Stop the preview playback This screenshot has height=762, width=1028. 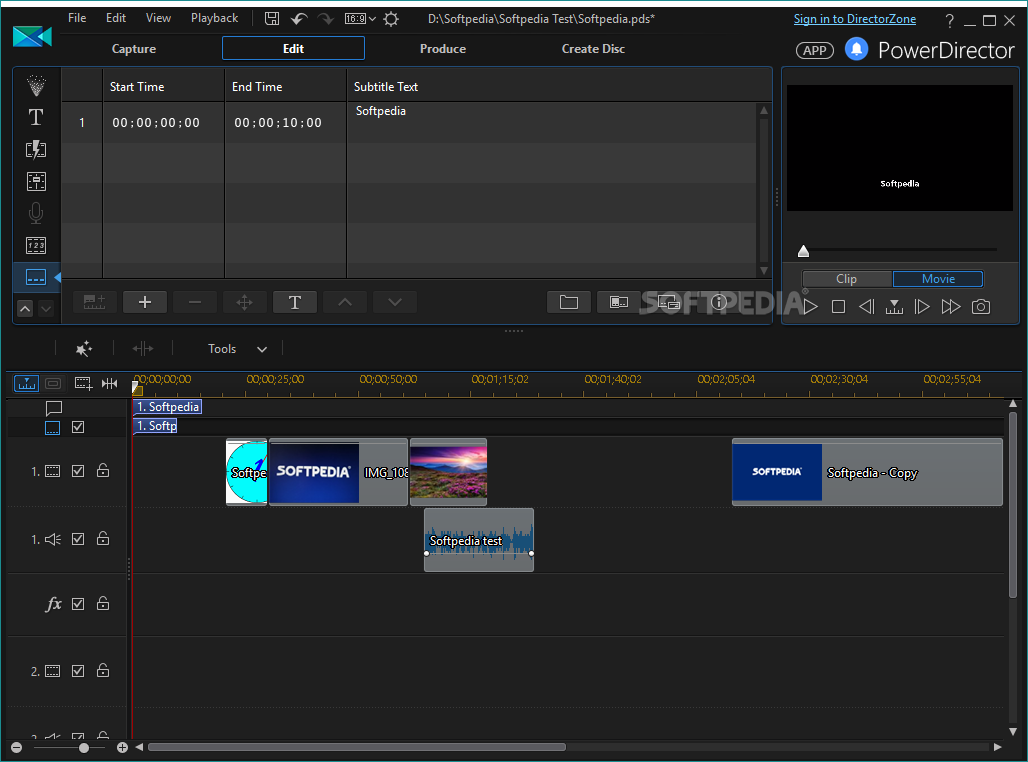tap(838, 306)
